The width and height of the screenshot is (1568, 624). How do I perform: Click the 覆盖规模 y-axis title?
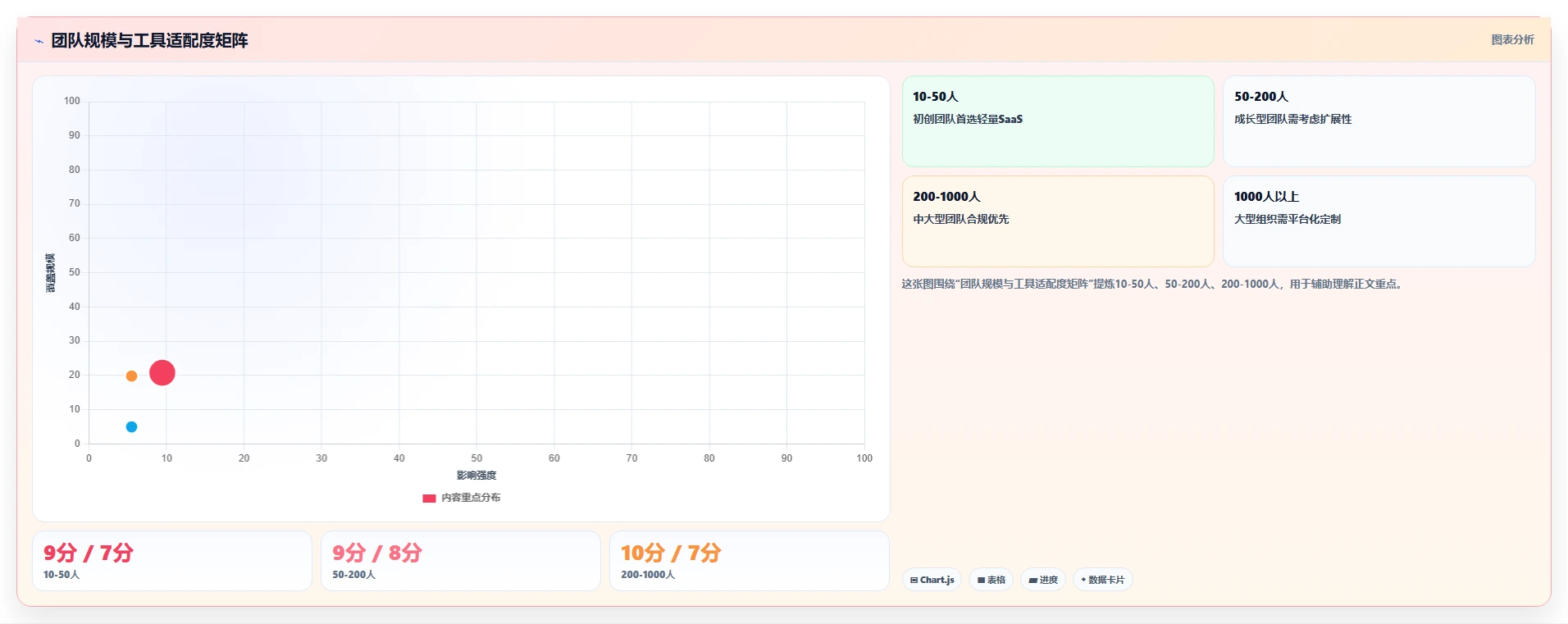point(50,273)
